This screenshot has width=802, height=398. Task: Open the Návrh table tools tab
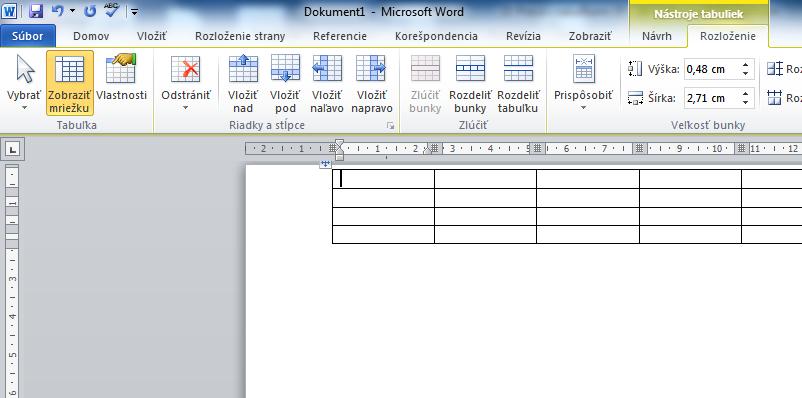(657, 36)
